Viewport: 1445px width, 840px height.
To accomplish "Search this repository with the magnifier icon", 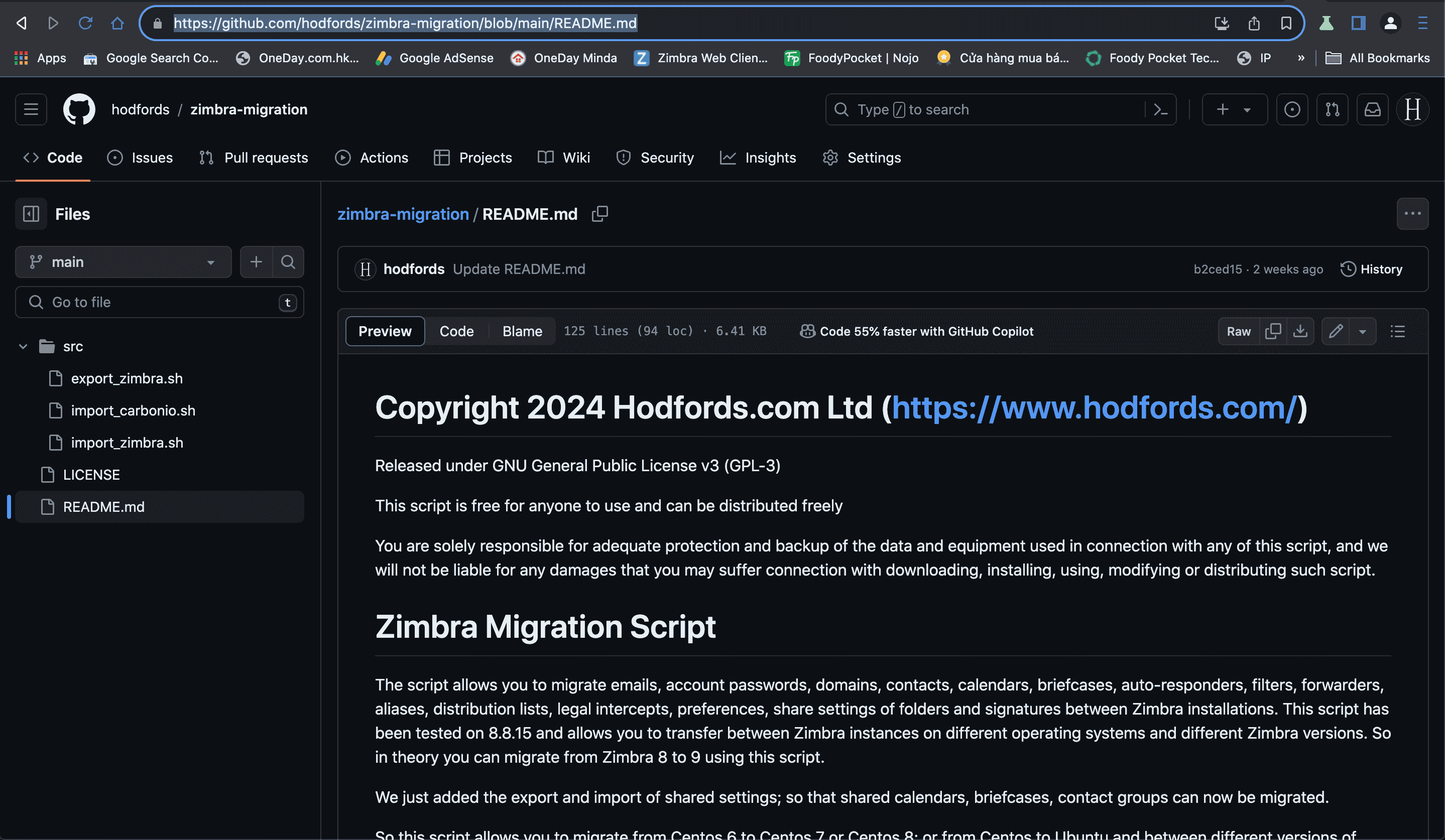I will click(x=288, y=262).
